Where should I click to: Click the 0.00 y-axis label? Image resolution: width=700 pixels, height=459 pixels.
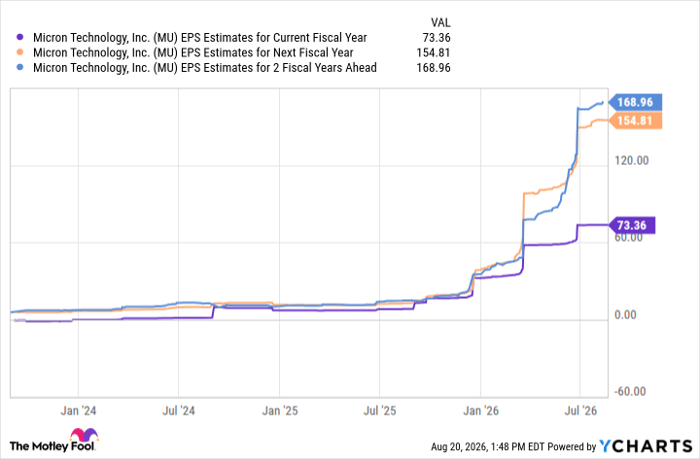click(625, 315)
